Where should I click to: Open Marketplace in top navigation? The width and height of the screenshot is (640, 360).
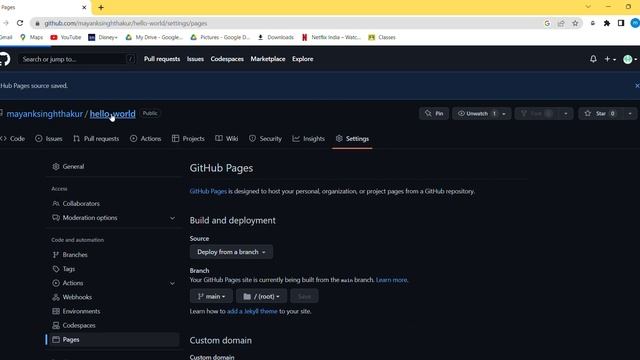click(x=268, y=59)
